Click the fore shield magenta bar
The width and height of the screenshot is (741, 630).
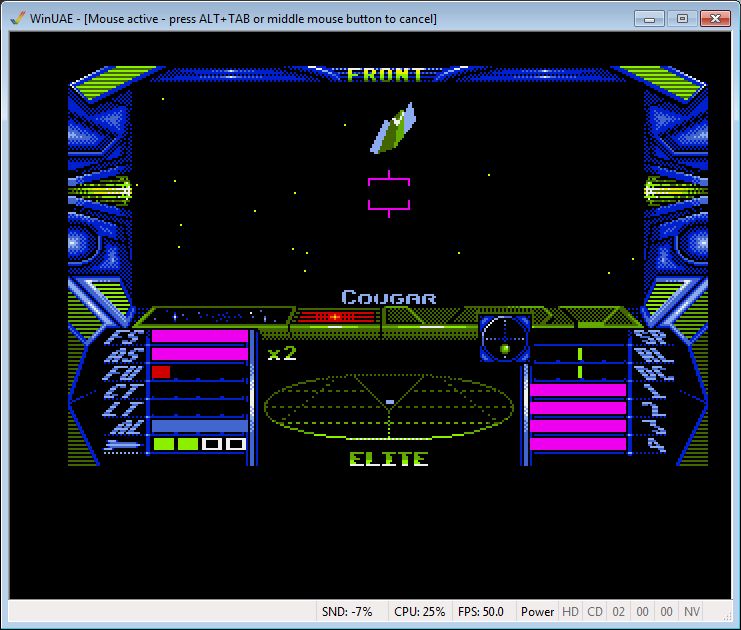pos(200,336)
